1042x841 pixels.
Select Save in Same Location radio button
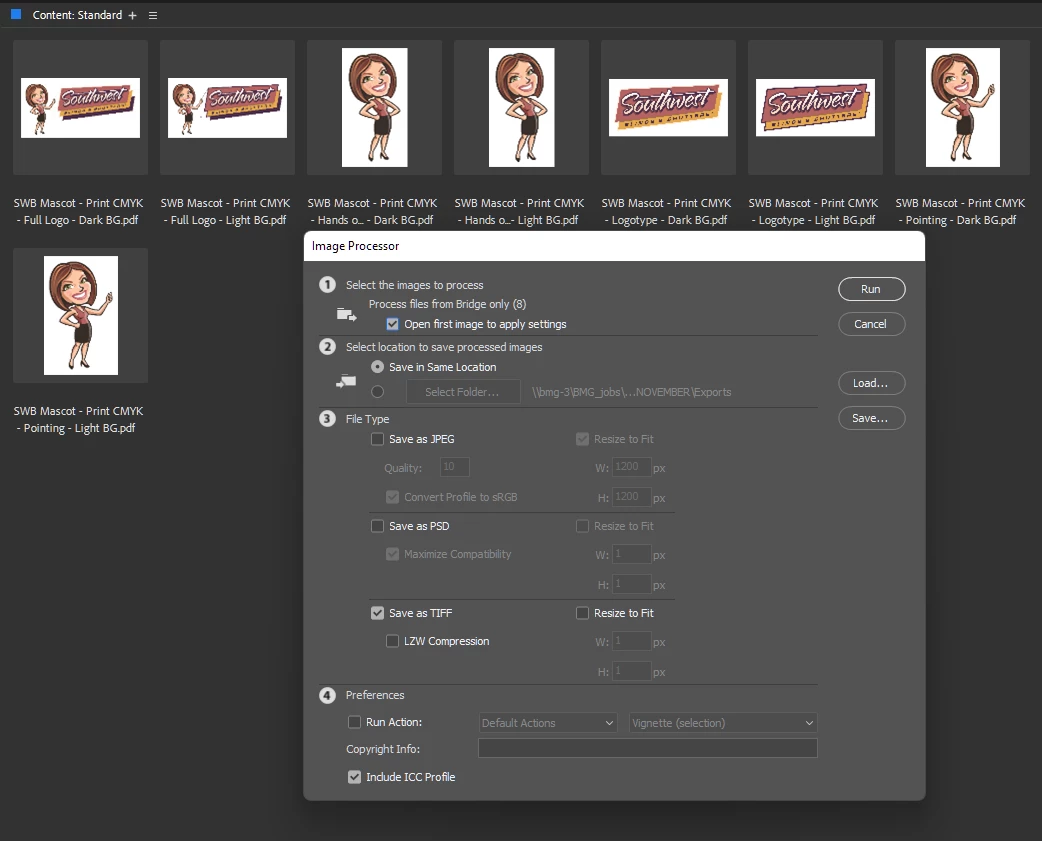[x=377, y=367]
